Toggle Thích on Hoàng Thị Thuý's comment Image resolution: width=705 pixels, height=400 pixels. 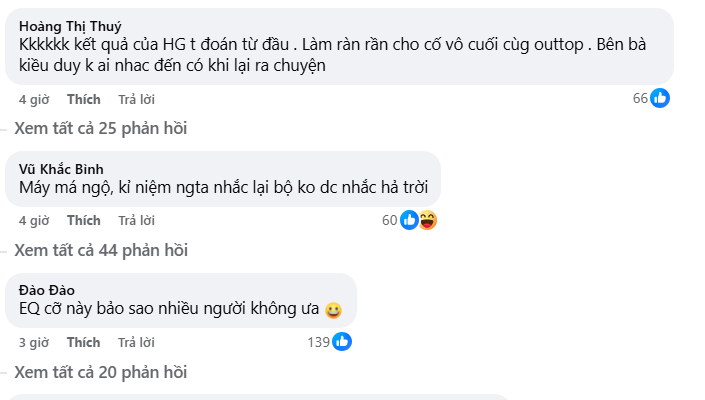point(84,99)
